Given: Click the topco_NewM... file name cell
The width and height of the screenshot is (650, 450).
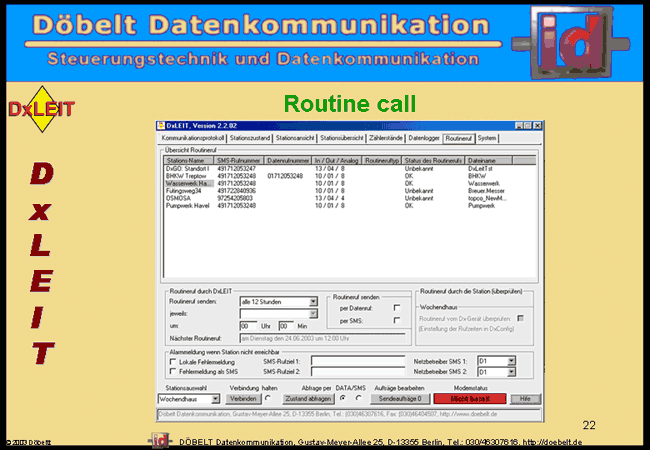Looking at the screenshot, I should click(x=488, y=198).
